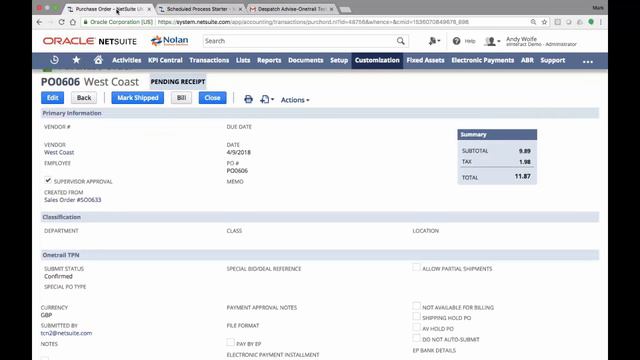This screenshot has width=640, height=360.
Task: Open the KPI Central menu
Action: 165,60
